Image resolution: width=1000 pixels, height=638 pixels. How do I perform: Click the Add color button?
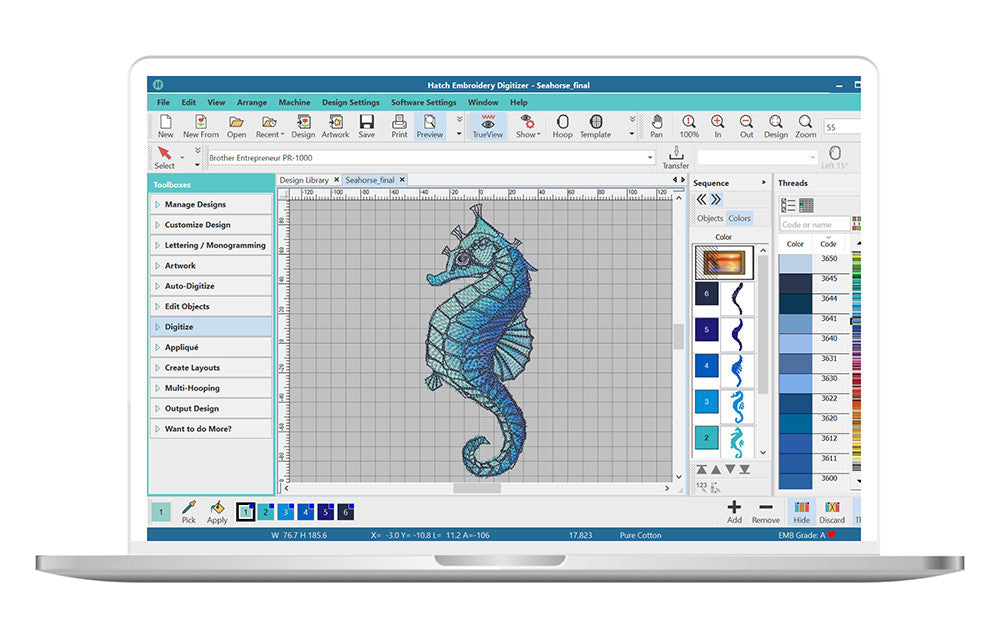pyautogui.click(x=734, y=511)
